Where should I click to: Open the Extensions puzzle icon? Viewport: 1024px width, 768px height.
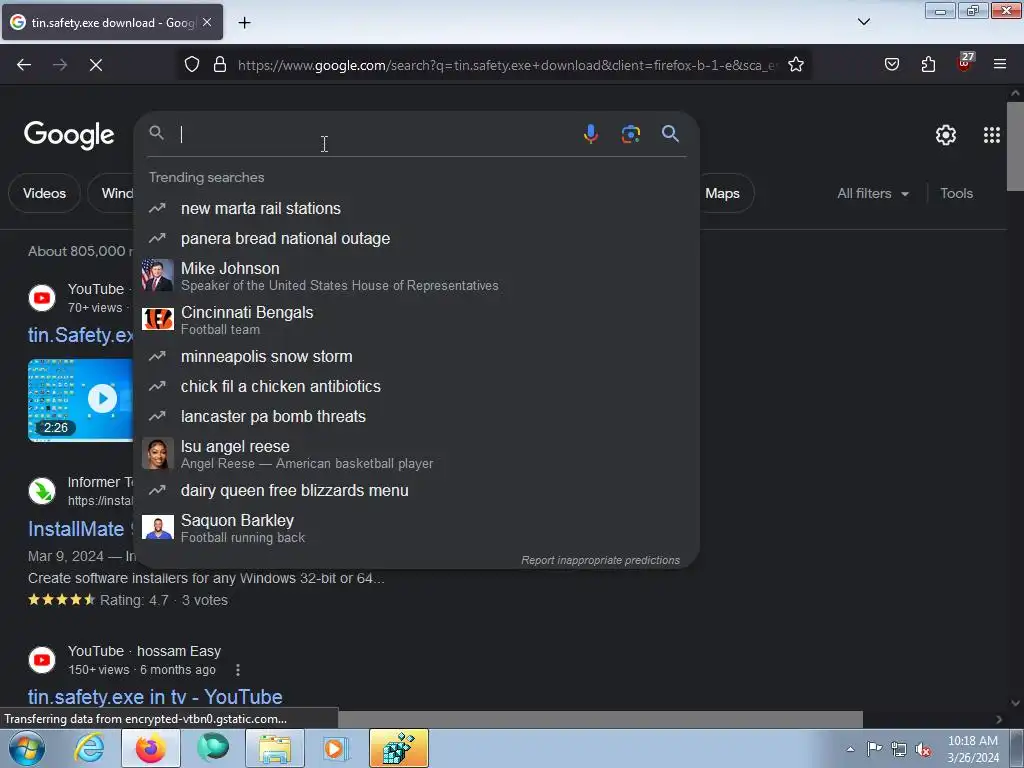[x=928, y=65]
